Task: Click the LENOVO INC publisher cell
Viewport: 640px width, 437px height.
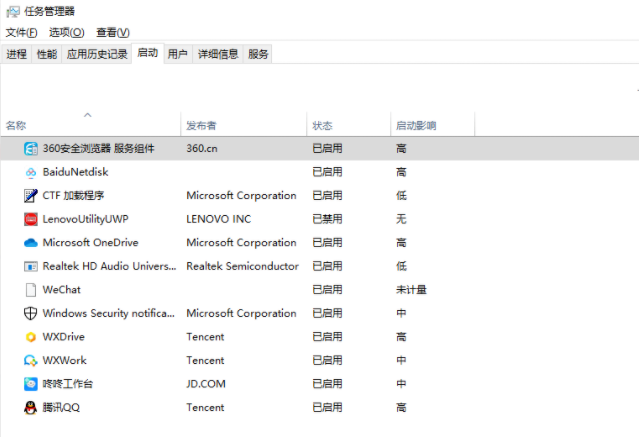Action: [218, 219]
